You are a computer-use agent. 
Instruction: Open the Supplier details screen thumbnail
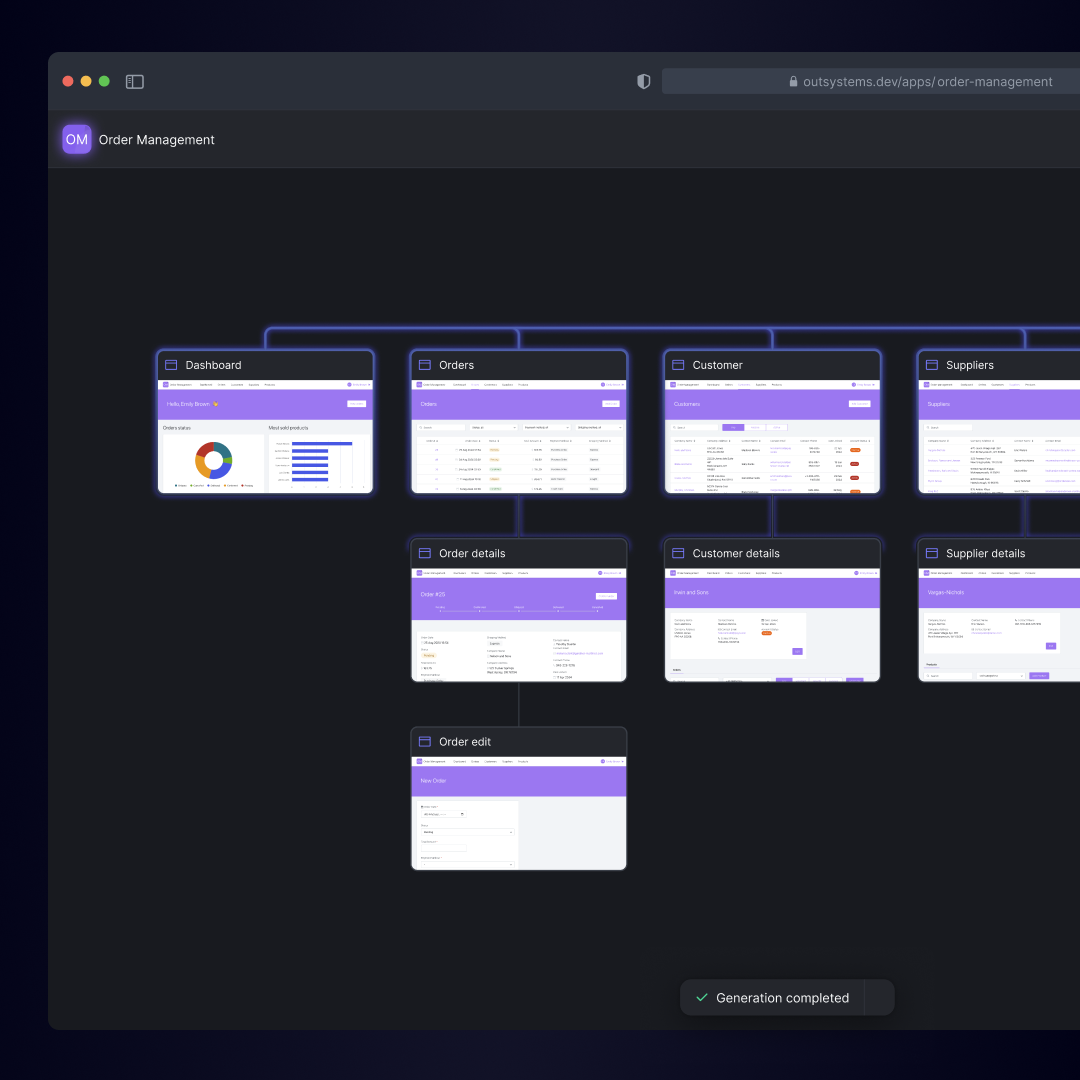[999, 625]
